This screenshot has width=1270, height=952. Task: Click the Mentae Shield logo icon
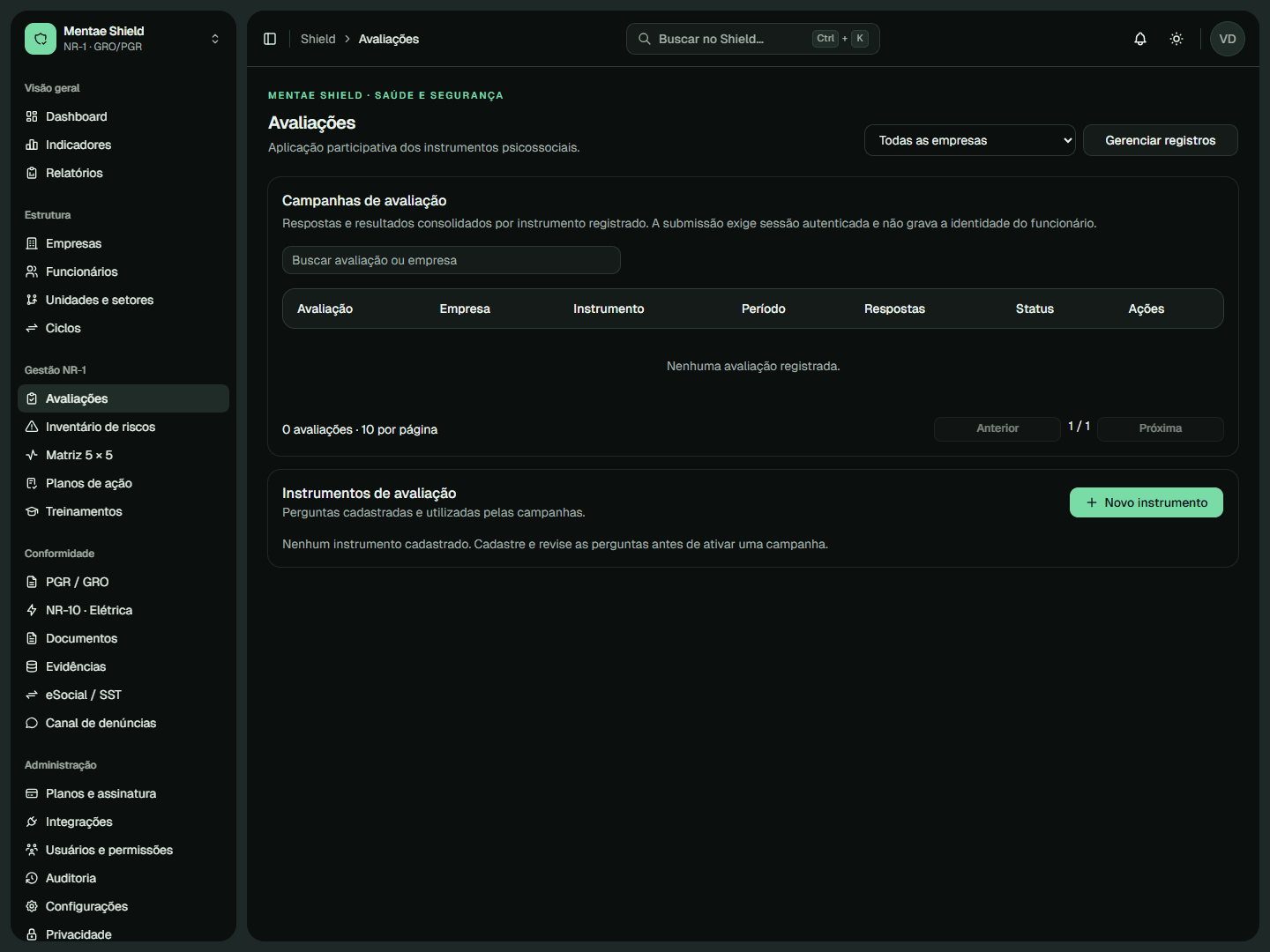(x=41, y=39)
